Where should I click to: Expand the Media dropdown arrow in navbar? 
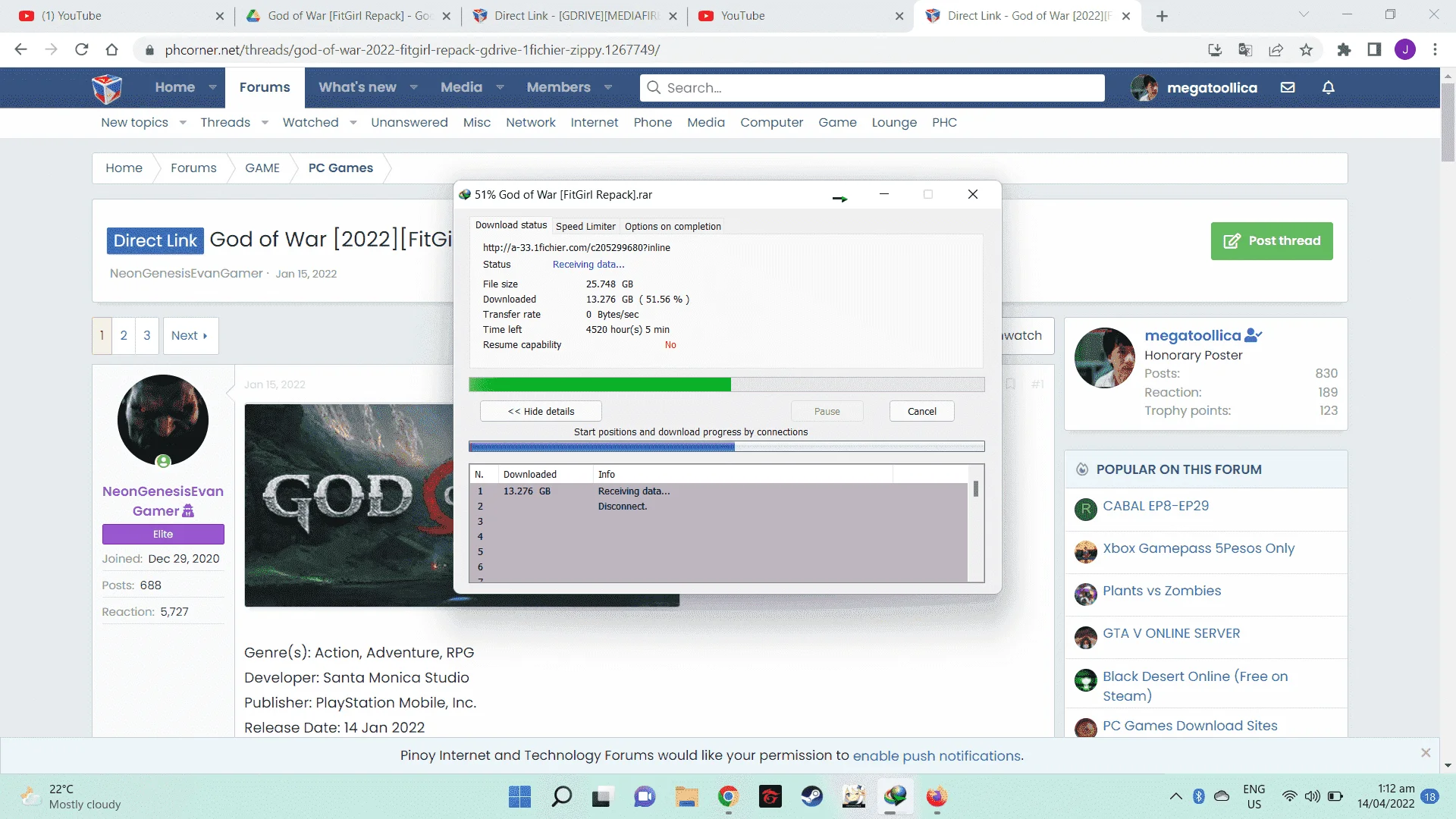point(500,87)
